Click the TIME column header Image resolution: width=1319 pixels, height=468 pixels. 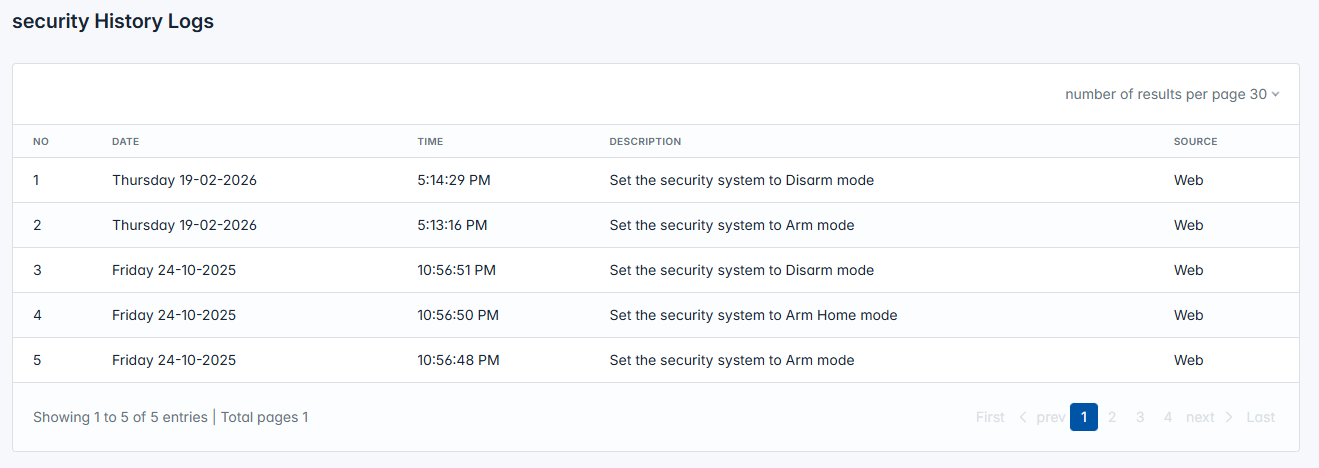point(430,142)
